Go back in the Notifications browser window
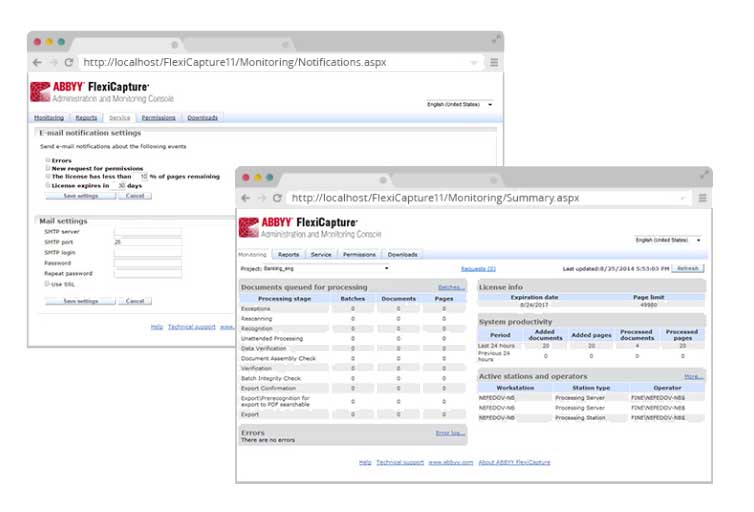 point(37,62)
